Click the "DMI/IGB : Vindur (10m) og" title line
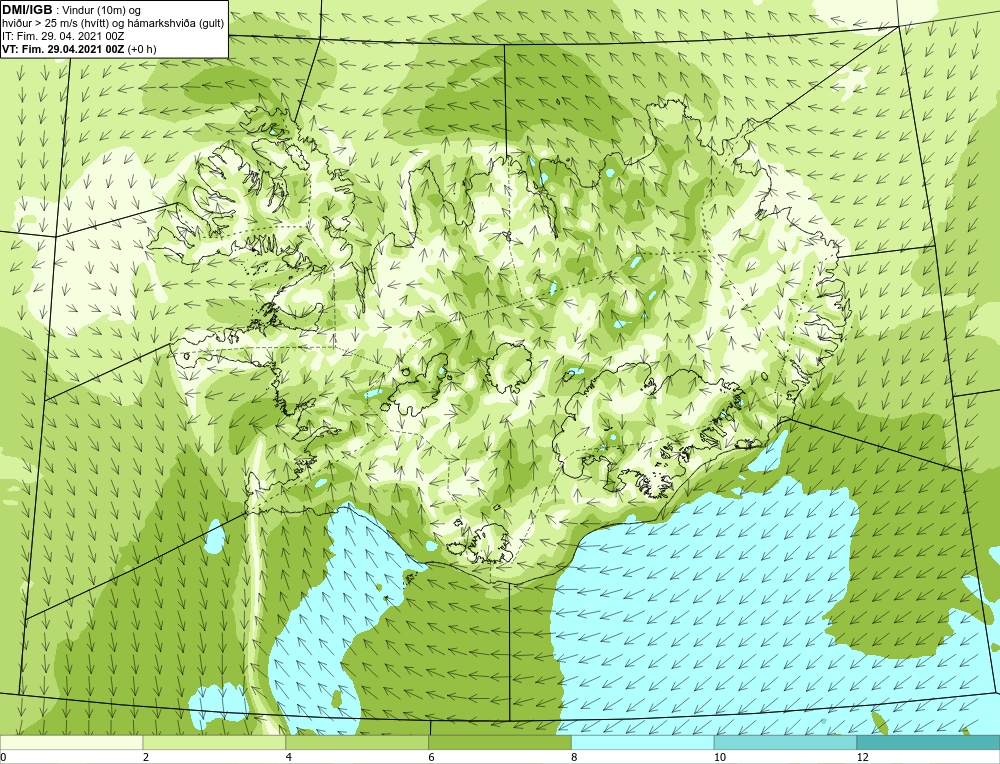This screenshot has width=1000, height=764. pyautogui.click(x=72, y=10)
